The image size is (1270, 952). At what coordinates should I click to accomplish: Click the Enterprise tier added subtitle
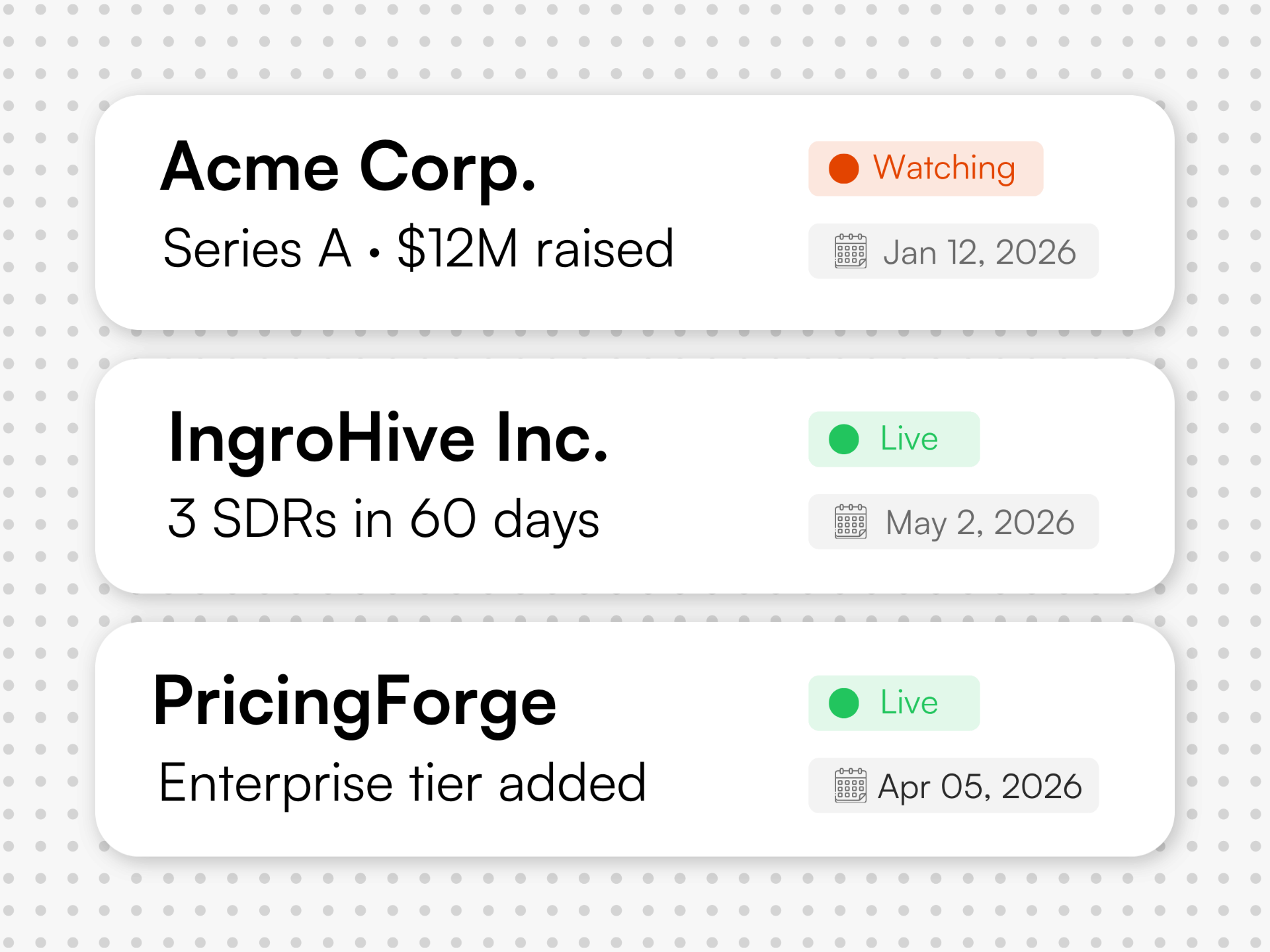(403, 783)
